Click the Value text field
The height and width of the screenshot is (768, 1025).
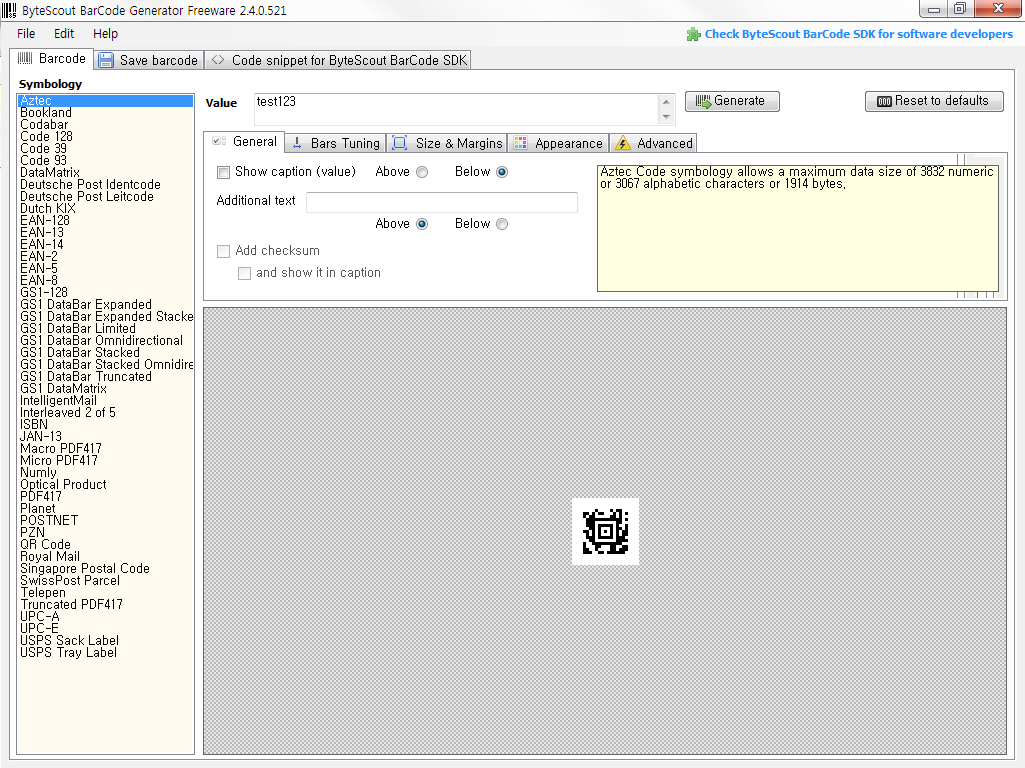pos(456,109)
